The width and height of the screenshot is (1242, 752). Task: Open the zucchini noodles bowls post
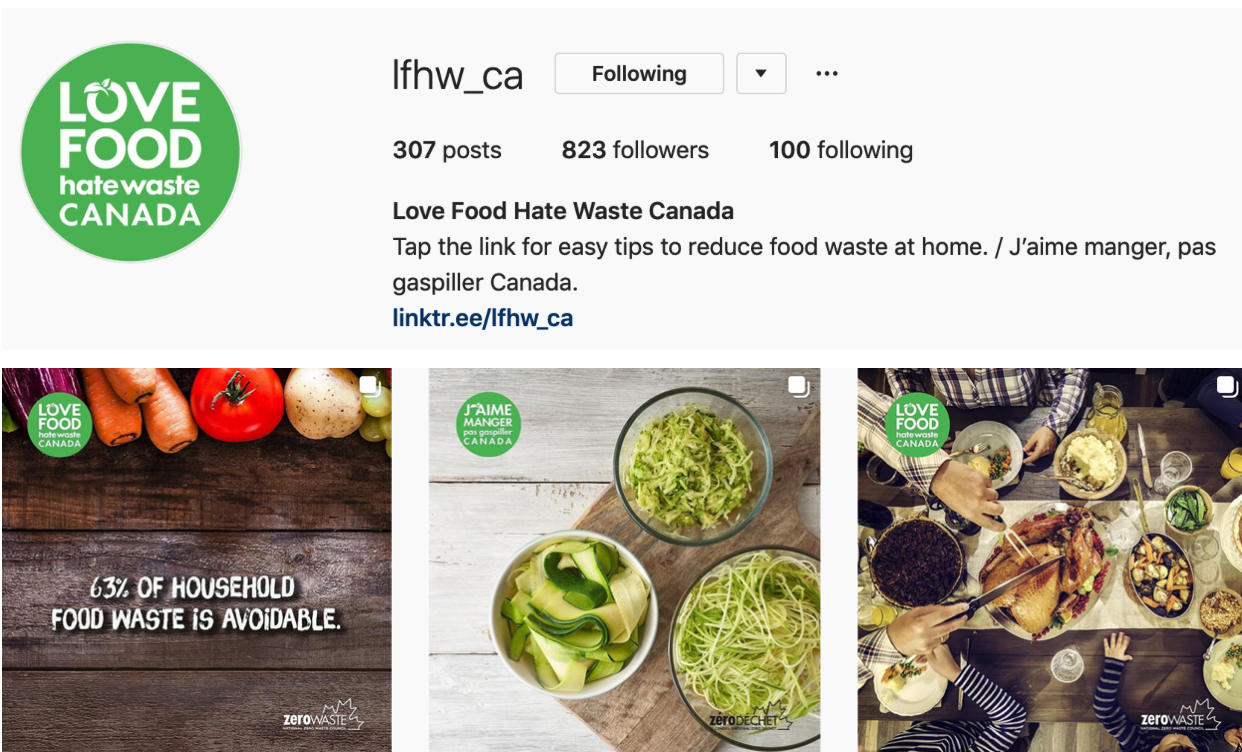coord(625,560)
